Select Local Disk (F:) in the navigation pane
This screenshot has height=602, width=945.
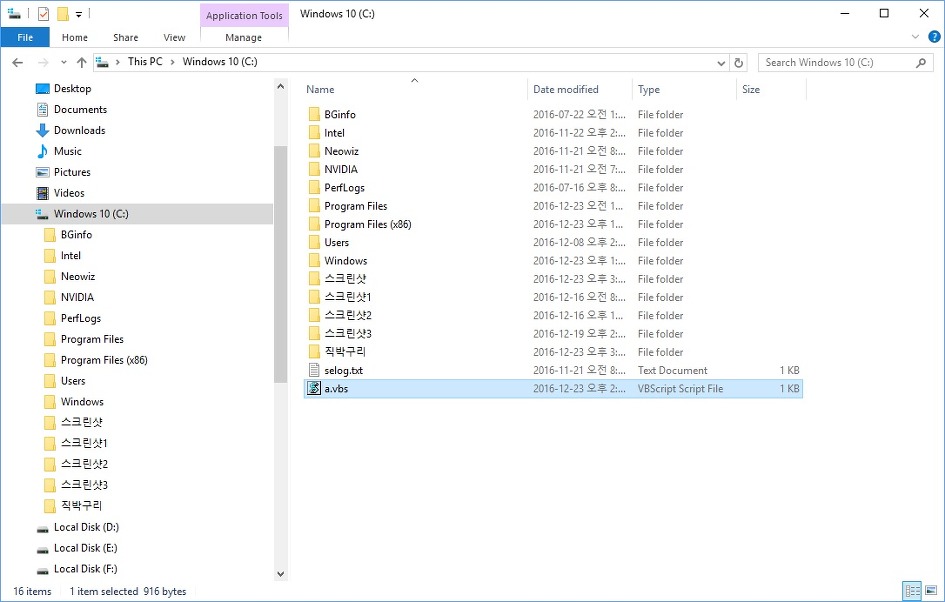point(86,569)
